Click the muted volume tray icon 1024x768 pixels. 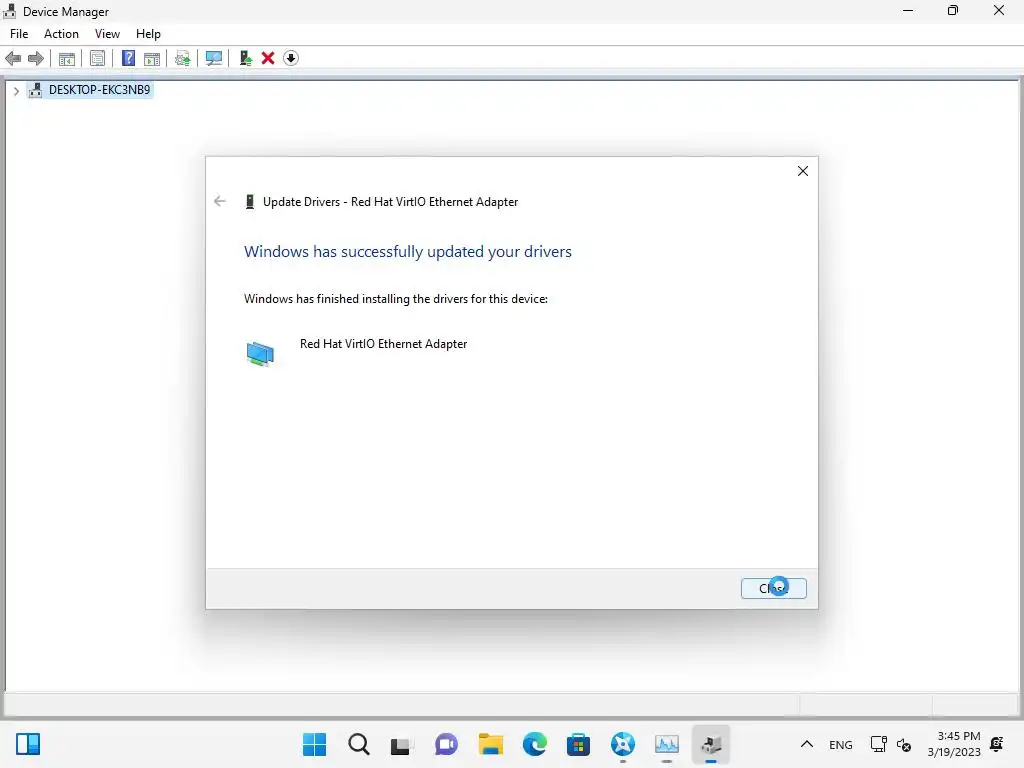click(904, 744)
